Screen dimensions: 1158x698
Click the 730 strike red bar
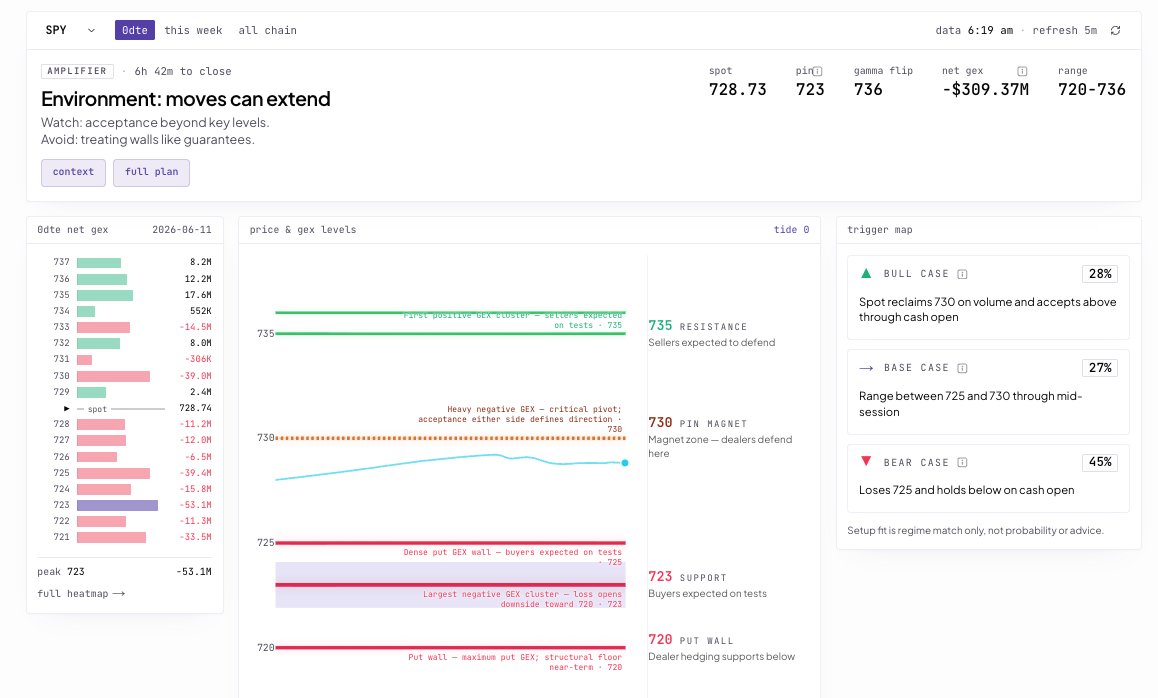[x=113, y=376]
